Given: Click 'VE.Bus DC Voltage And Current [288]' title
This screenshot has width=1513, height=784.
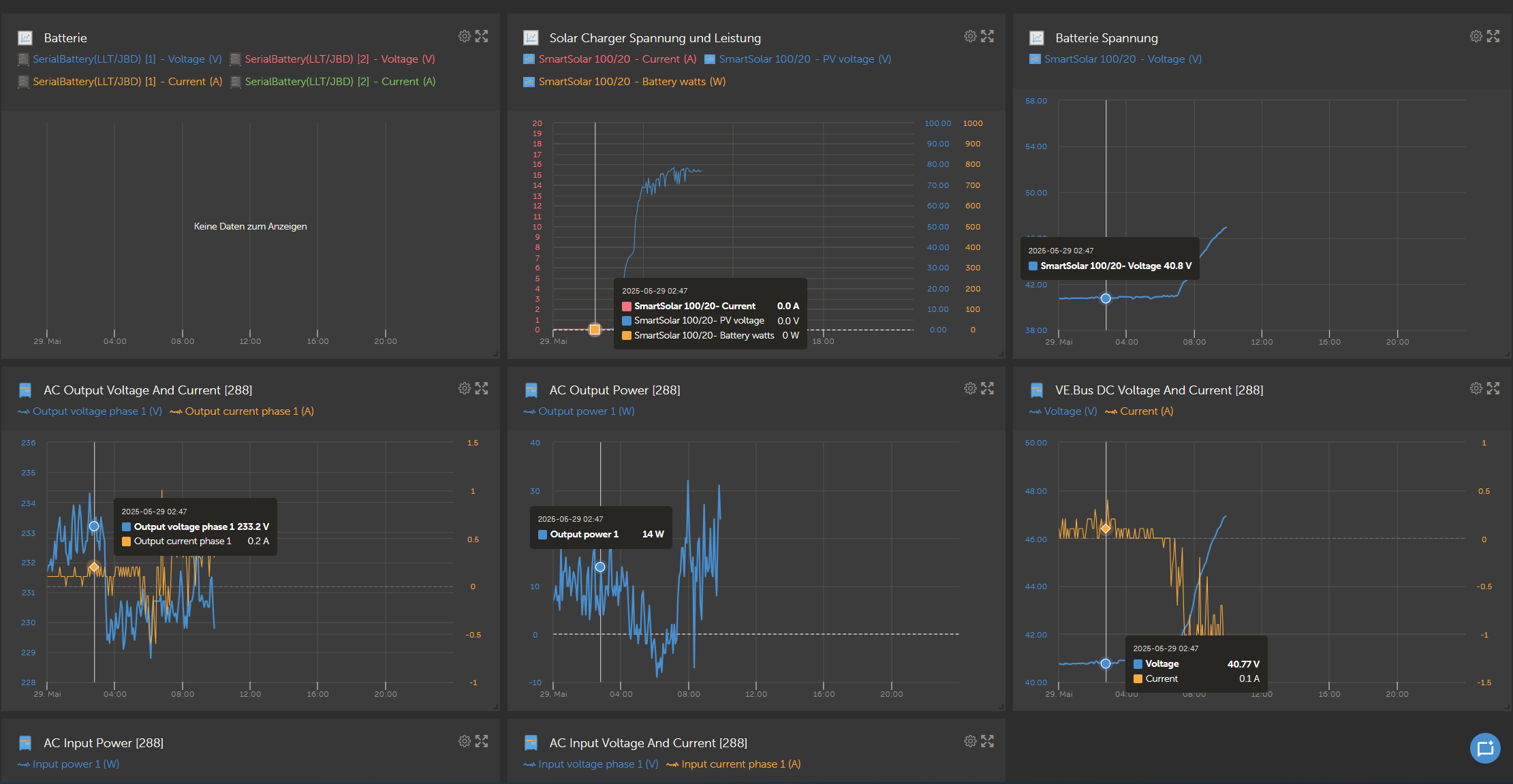Looking at the screenshot, I should (x=1159, y=390).
